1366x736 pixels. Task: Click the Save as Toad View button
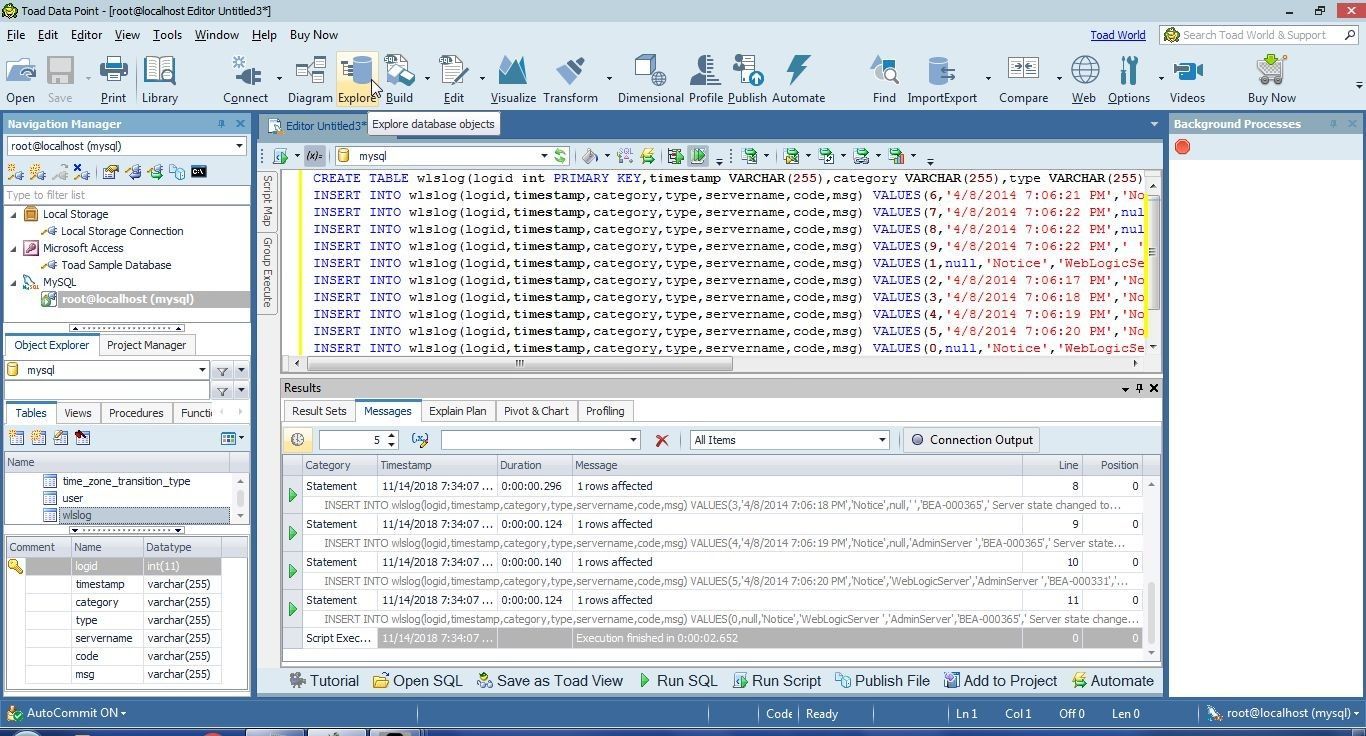coord(550,681)
